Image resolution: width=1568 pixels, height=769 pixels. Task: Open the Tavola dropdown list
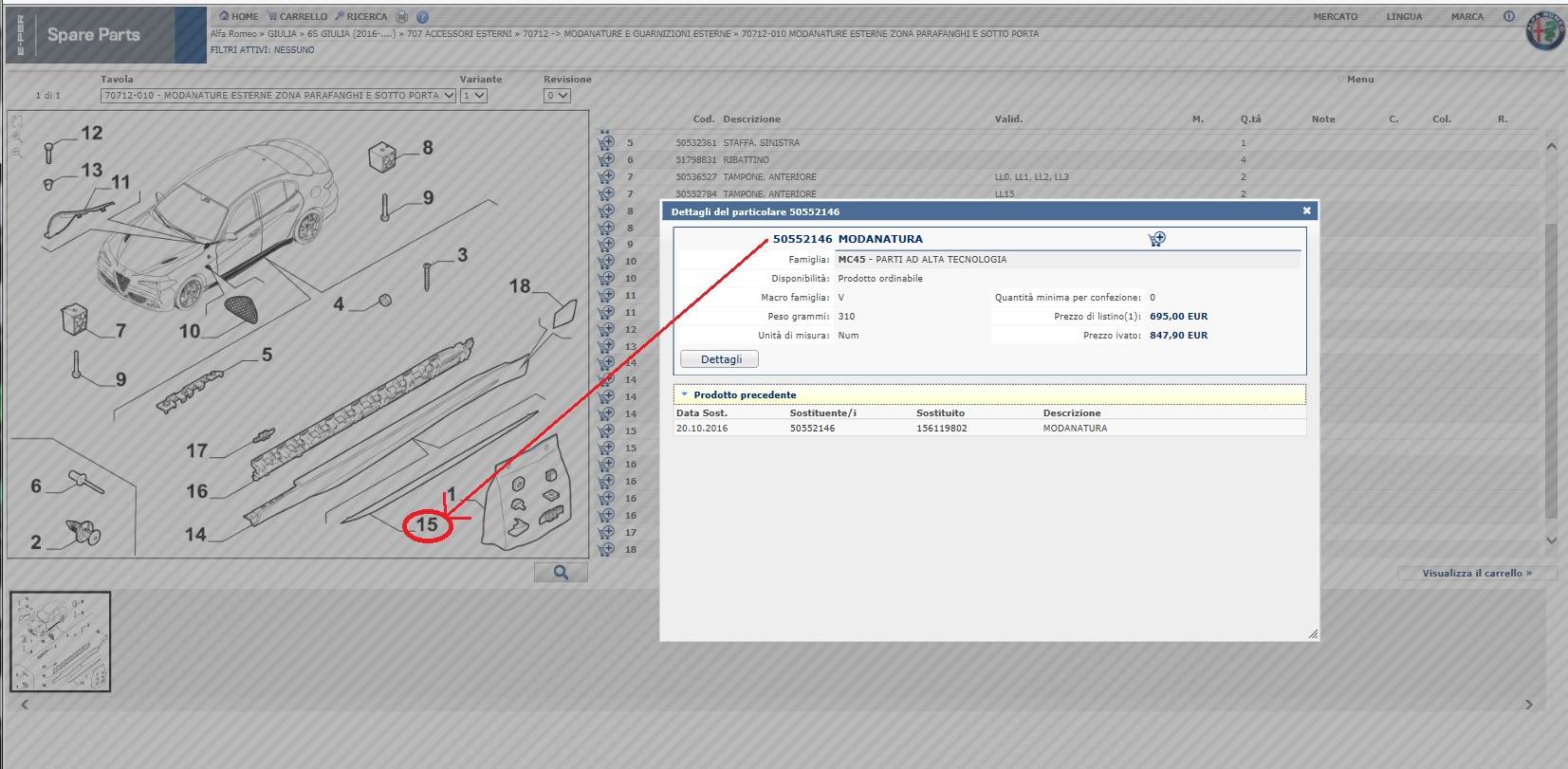(278, 96)
